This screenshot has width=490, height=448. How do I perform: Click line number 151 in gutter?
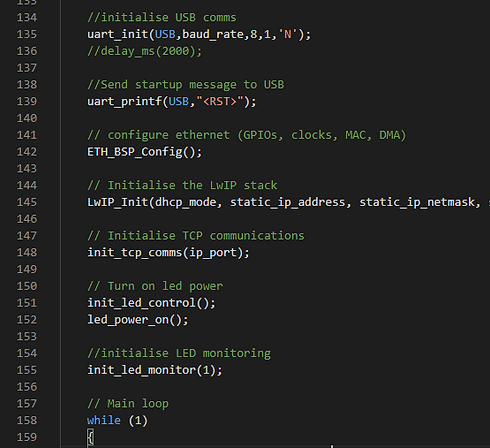(27, 303)
